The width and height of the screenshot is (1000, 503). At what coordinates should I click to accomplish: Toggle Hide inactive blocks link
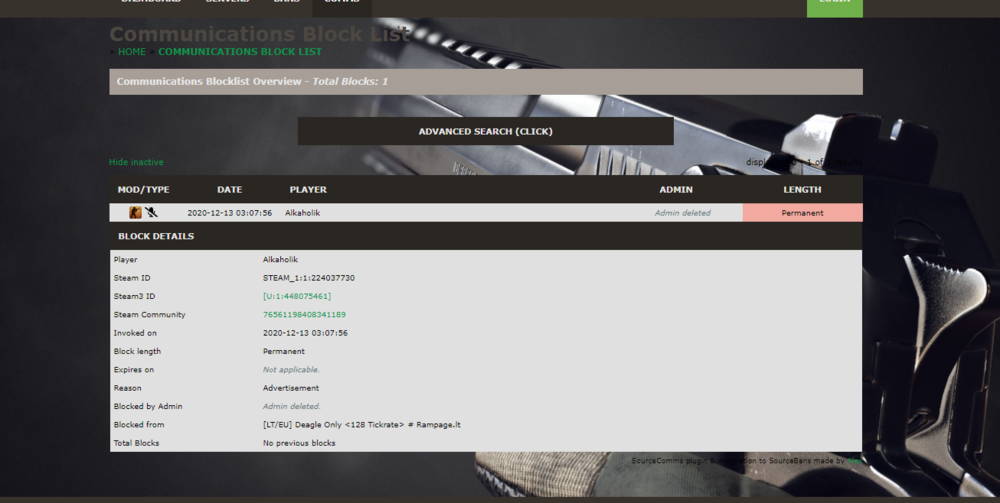[136, 162]
